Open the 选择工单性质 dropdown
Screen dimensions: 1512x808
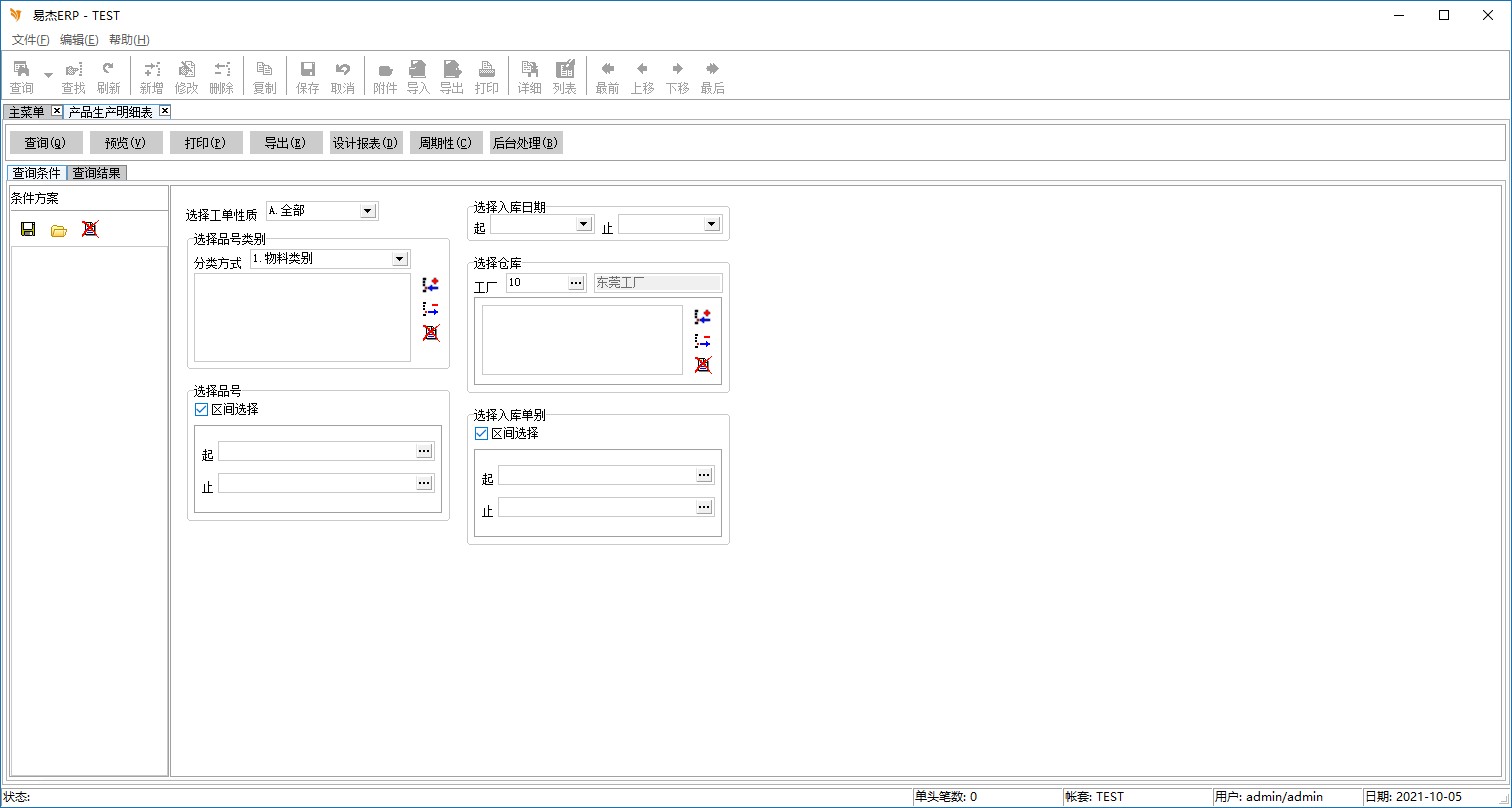click(367, 211)
